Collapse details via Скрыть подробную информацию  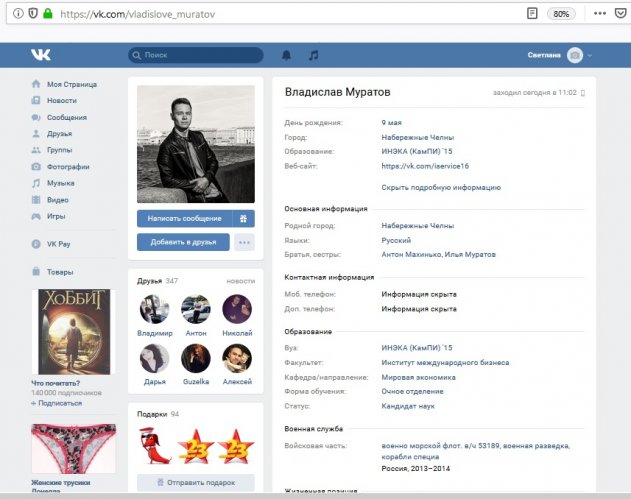coord(441,187)
